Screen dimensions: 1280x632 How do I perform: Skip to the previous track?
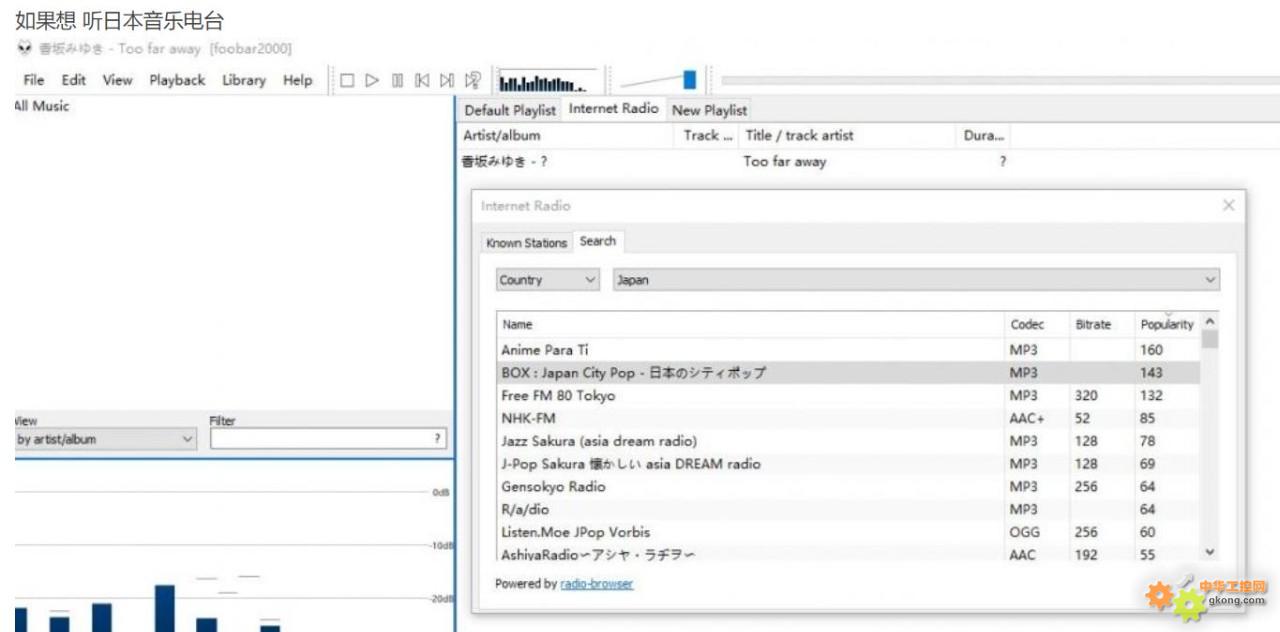pos(422,81)
